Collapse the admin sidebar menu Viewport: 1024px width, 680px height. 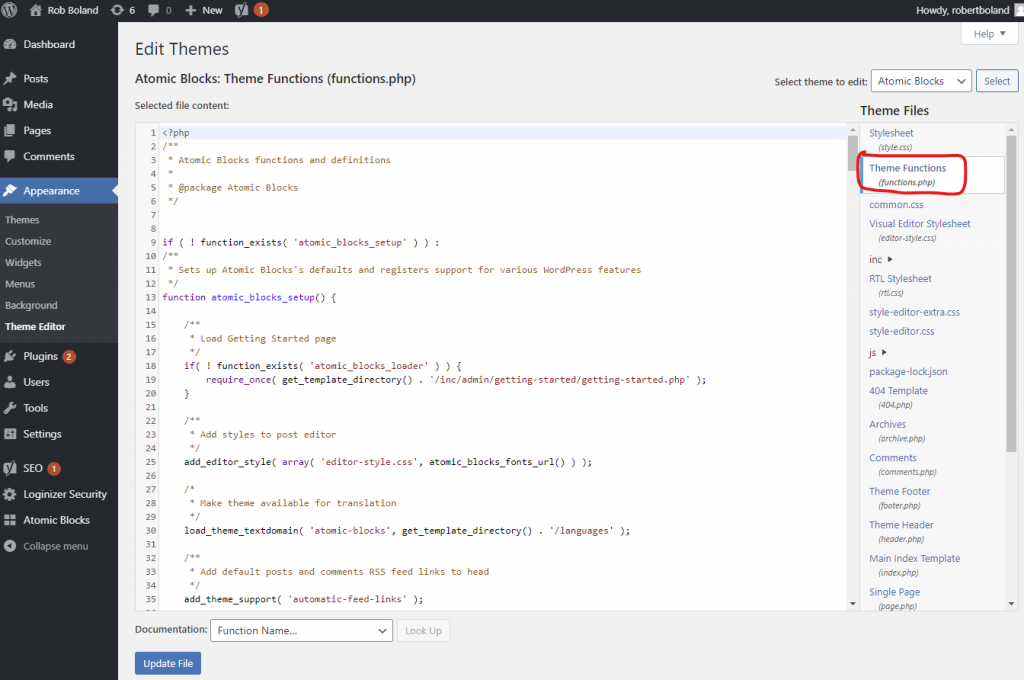[x=55, y=547]
